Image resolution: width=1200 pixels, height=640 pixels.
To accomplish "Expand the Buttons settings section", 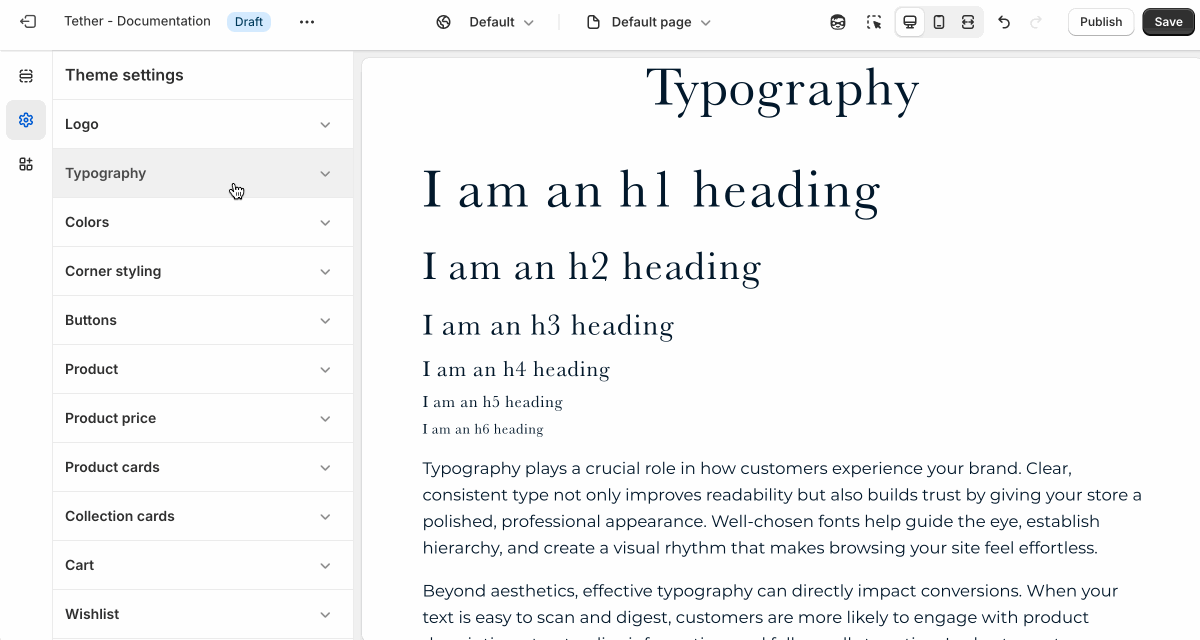I will coord(203,320).
